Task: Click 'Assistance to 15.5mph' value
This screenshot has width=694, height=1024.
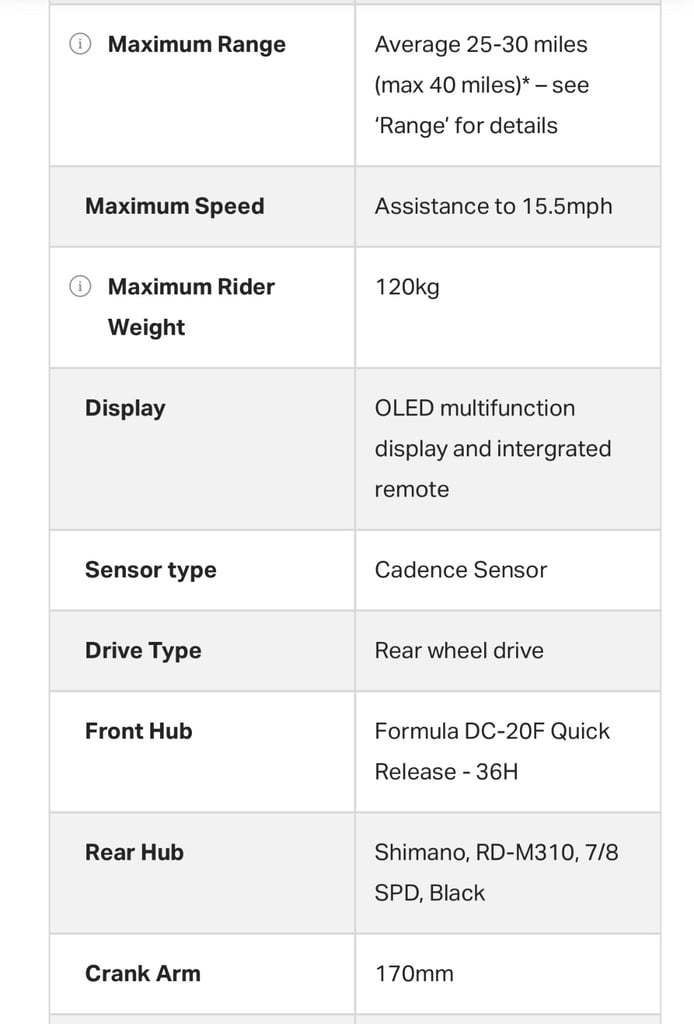Action: pyautogui.click(x=494, y=206)
